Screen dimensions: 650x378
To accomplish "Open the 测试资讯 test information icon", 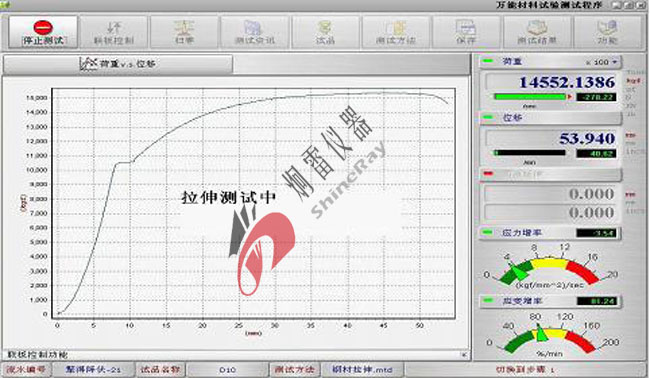I will point(255,32).
